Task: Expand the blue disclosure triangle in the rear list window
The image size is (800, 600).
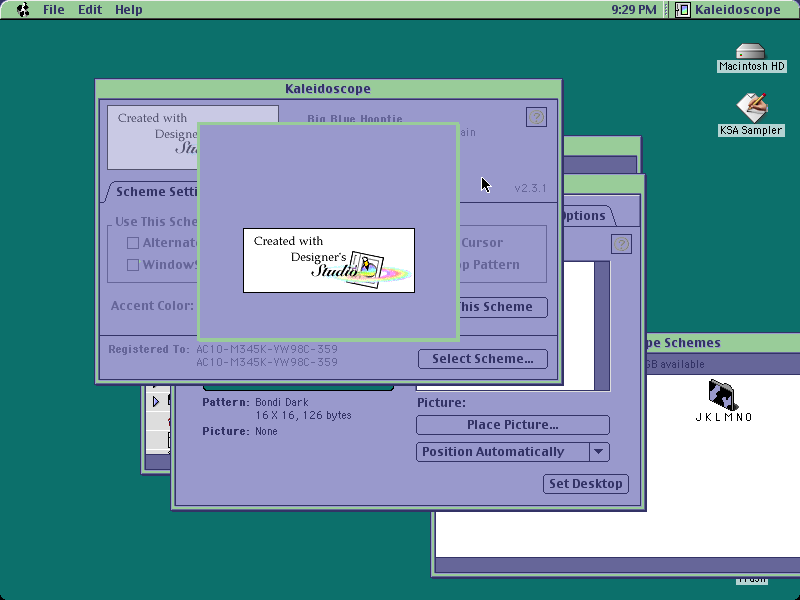Action: [x=156, y=402]
